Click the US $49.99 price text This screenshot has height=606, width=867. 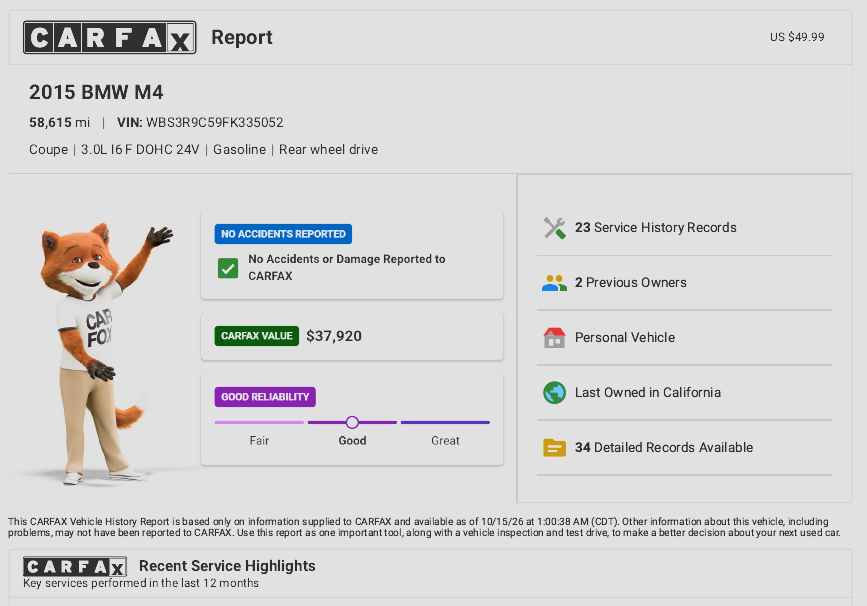pos(797,37)
